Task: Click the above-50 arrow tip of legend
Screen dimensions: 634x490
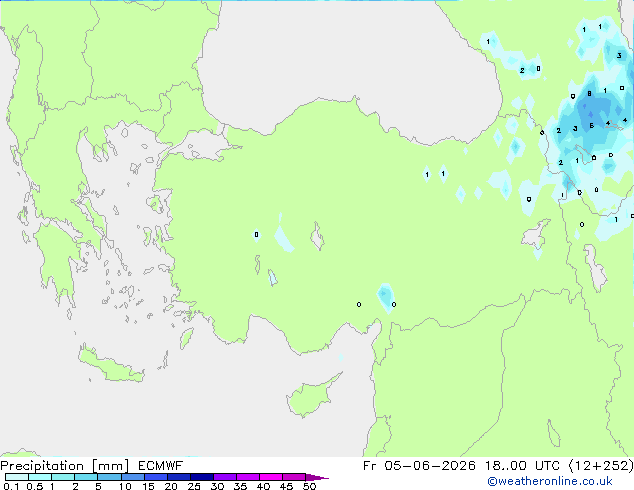Action: (x=317, y=477)
